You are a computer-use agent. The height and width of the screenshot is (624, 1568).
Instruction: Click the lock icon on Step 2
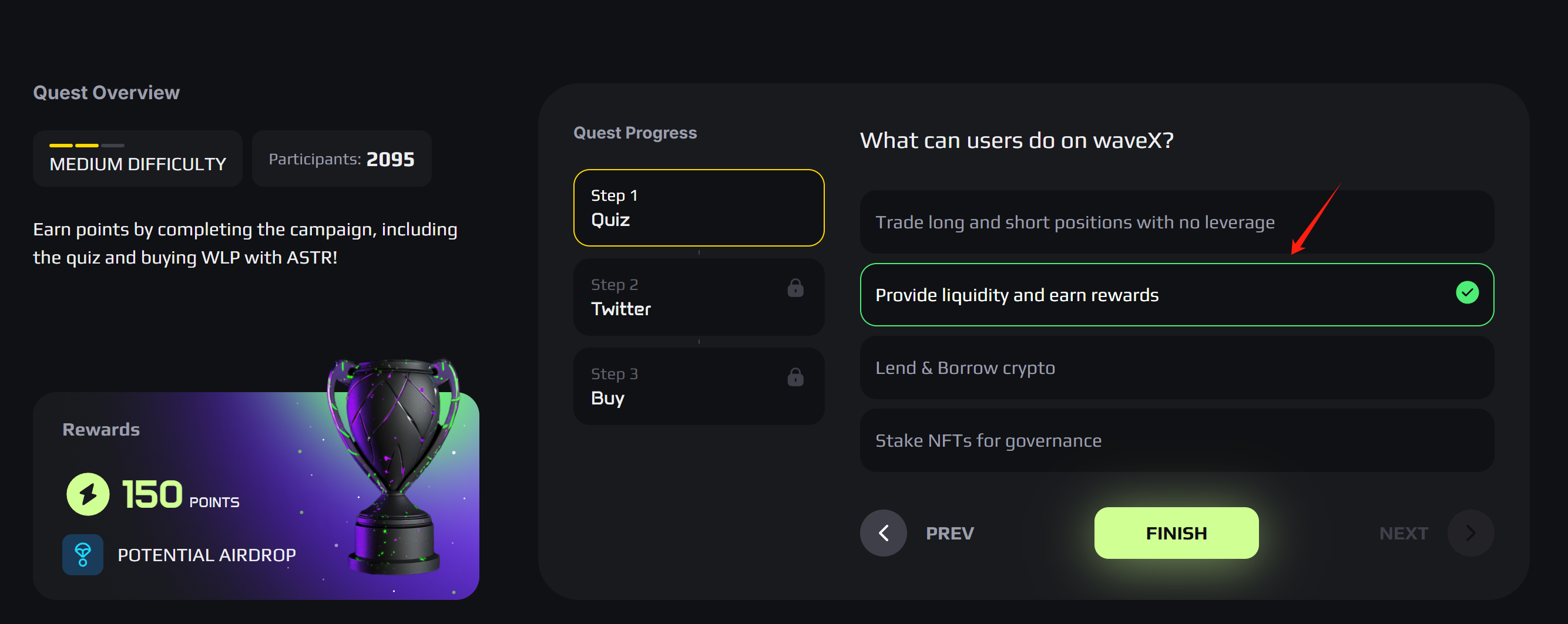795,288
